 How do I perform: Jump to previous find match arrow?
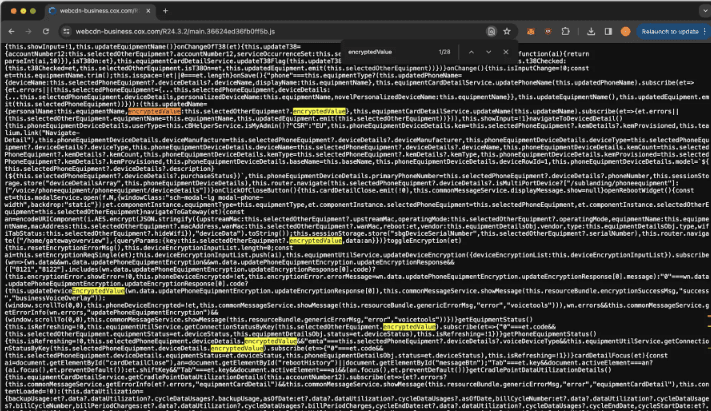471,52
